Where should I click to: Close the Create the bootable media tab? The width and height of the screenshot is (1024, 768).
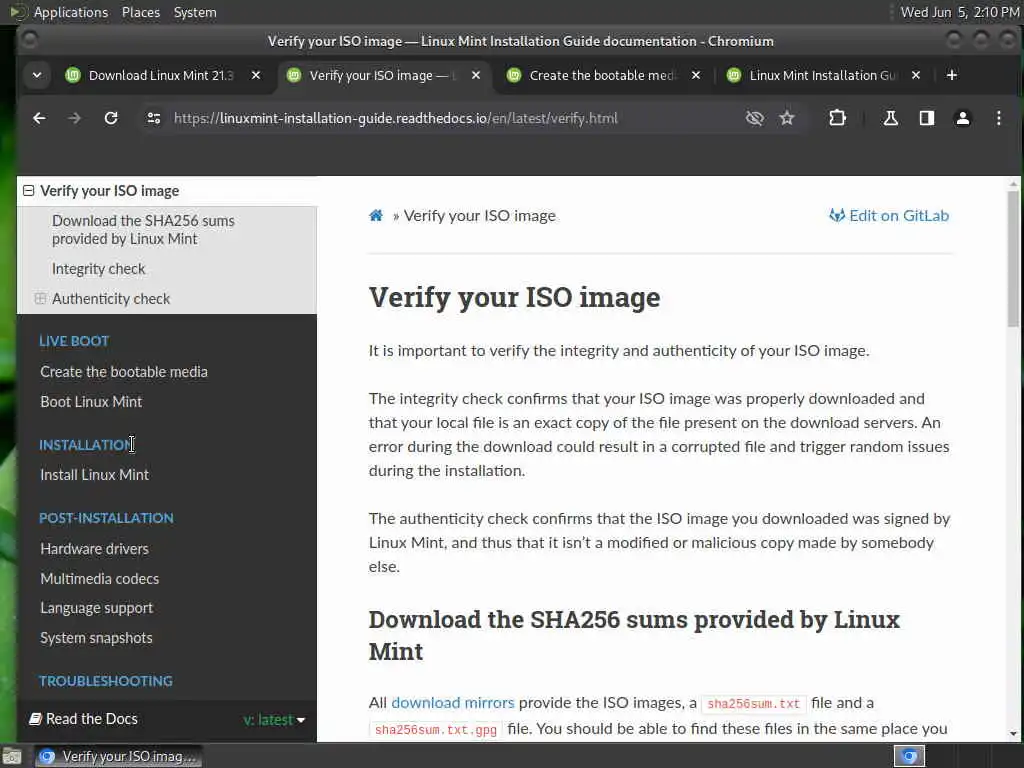[696, 75]
